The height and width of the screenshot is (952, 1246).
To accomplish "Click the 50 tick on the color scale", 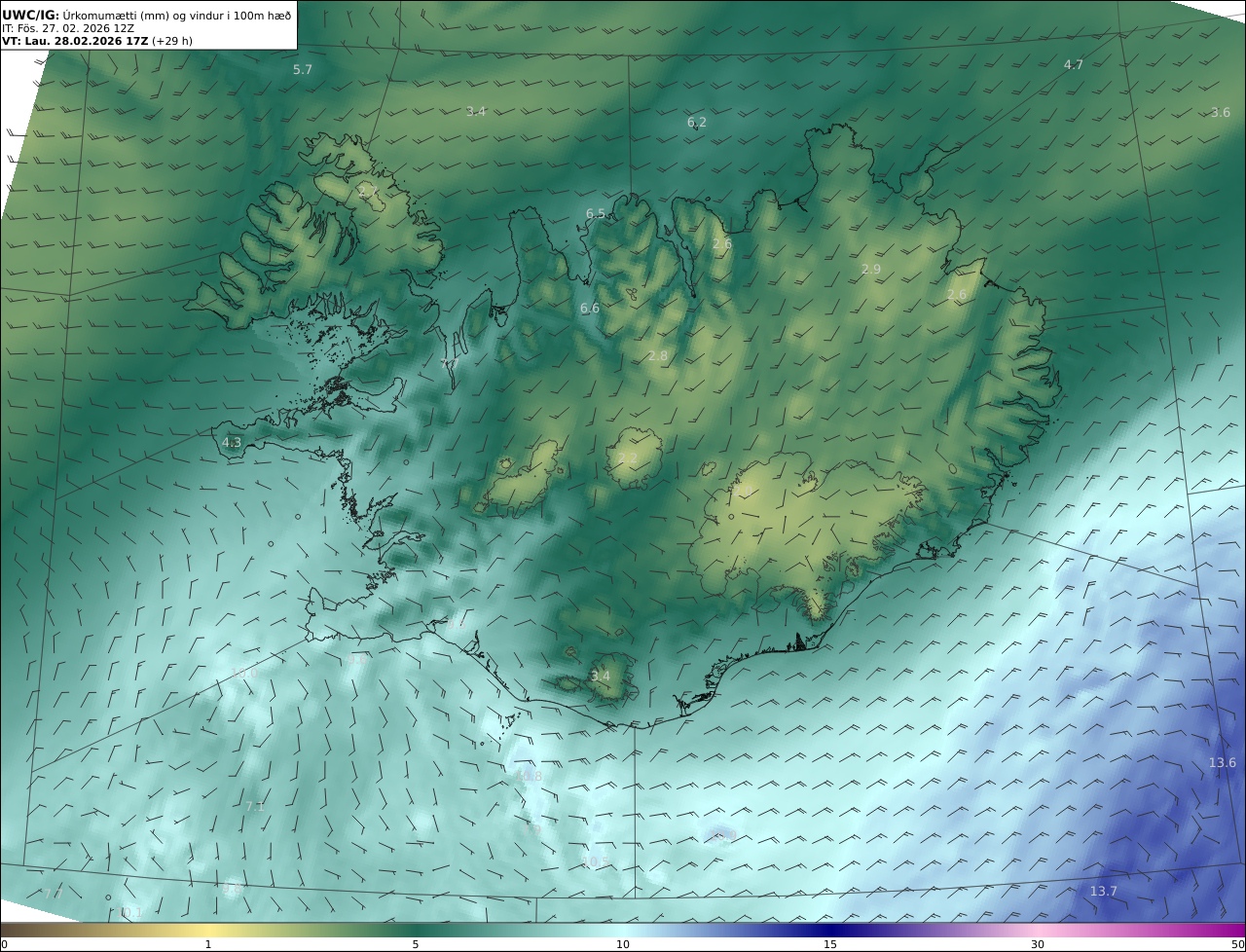I will (1237, 945).
